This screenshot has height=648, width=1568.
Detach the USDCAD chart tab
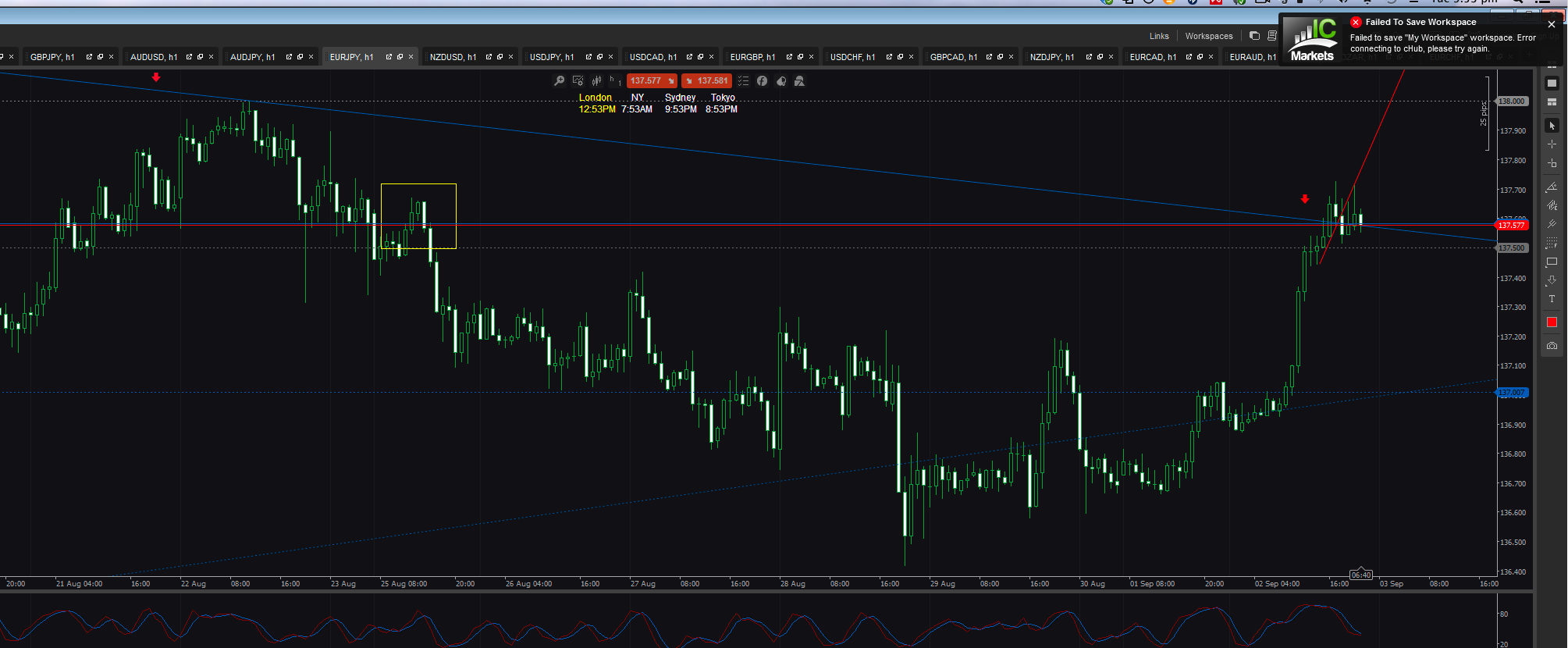click(689, 57)
